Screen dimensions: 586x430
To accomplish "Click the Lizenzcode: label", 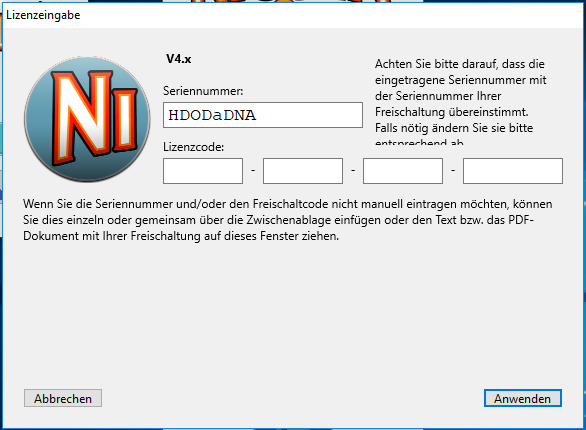I will [x=194, y=147].
